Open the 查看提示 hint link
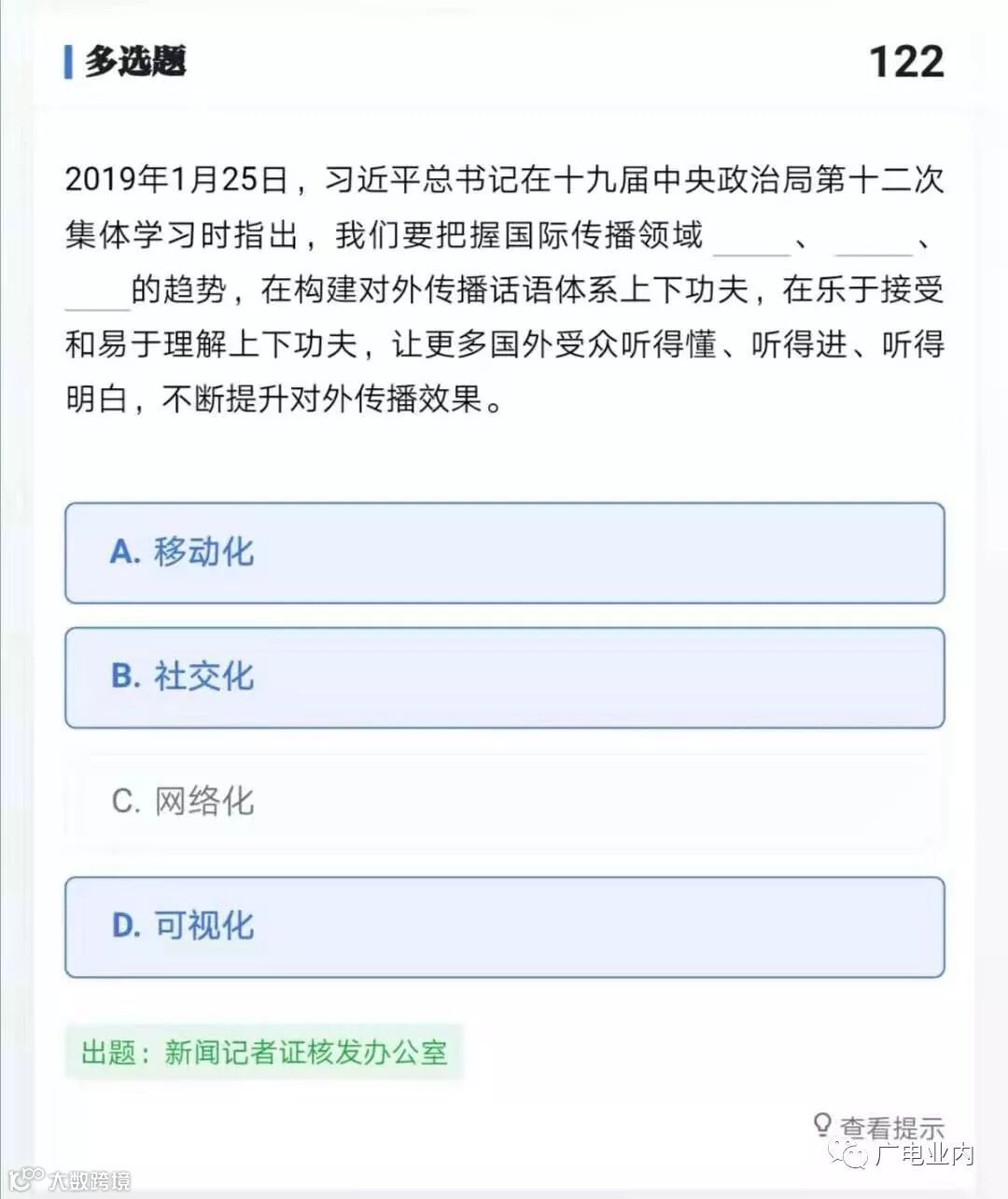Viewport: 1008px width, 1199px height. click(x=891, y=1127)
